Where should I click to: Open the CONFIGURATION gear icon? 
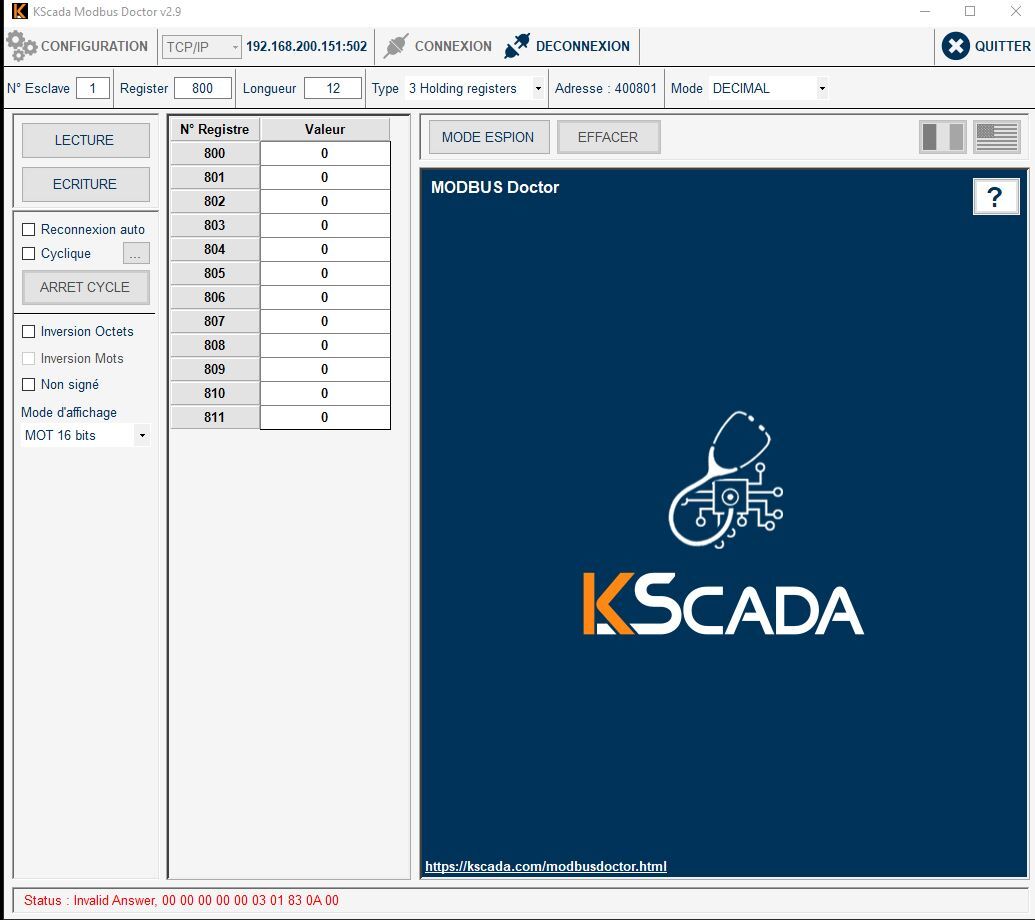[21, 46]
